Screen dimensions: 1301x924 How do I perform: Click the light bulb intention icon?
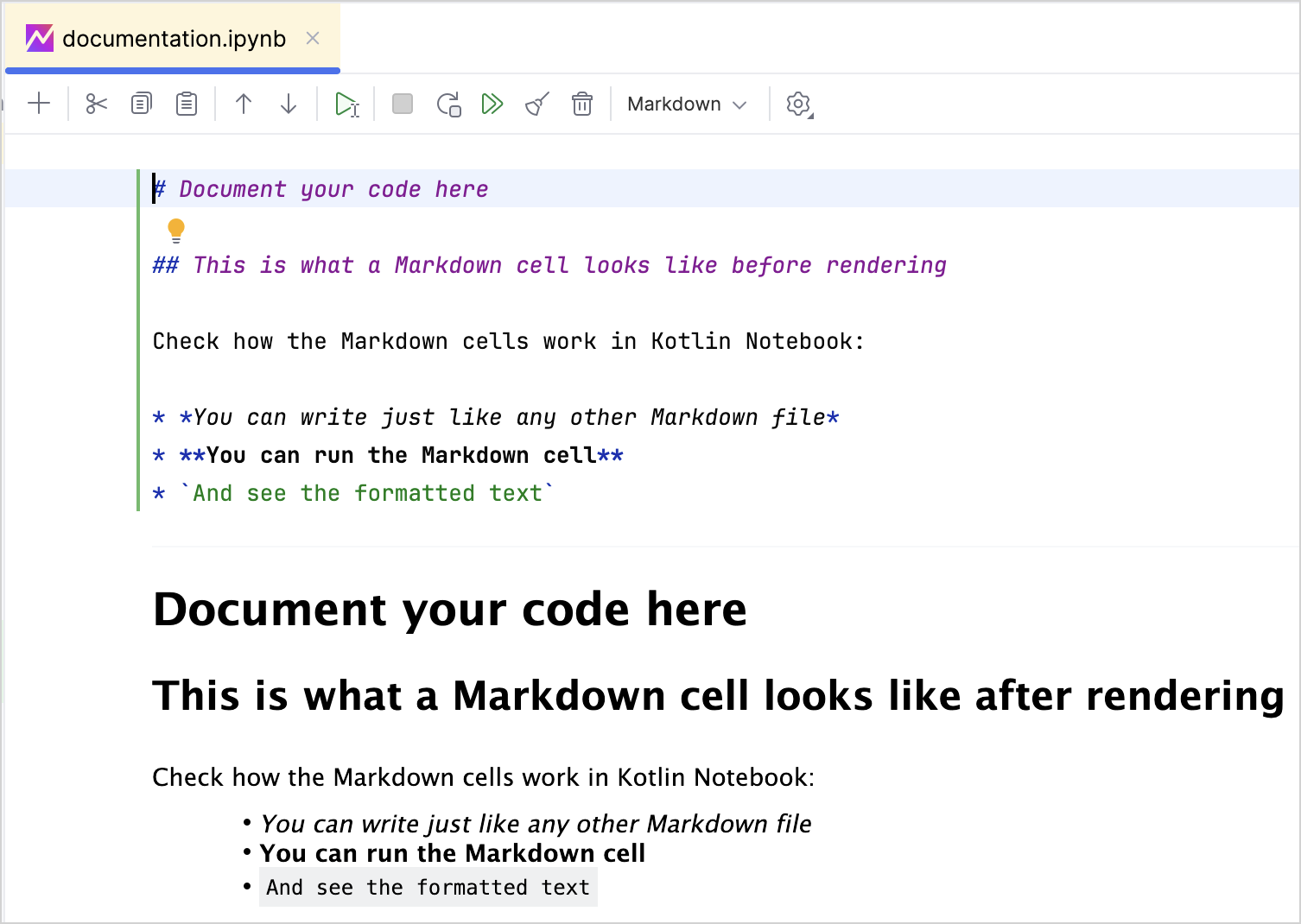tap(176, 229)
